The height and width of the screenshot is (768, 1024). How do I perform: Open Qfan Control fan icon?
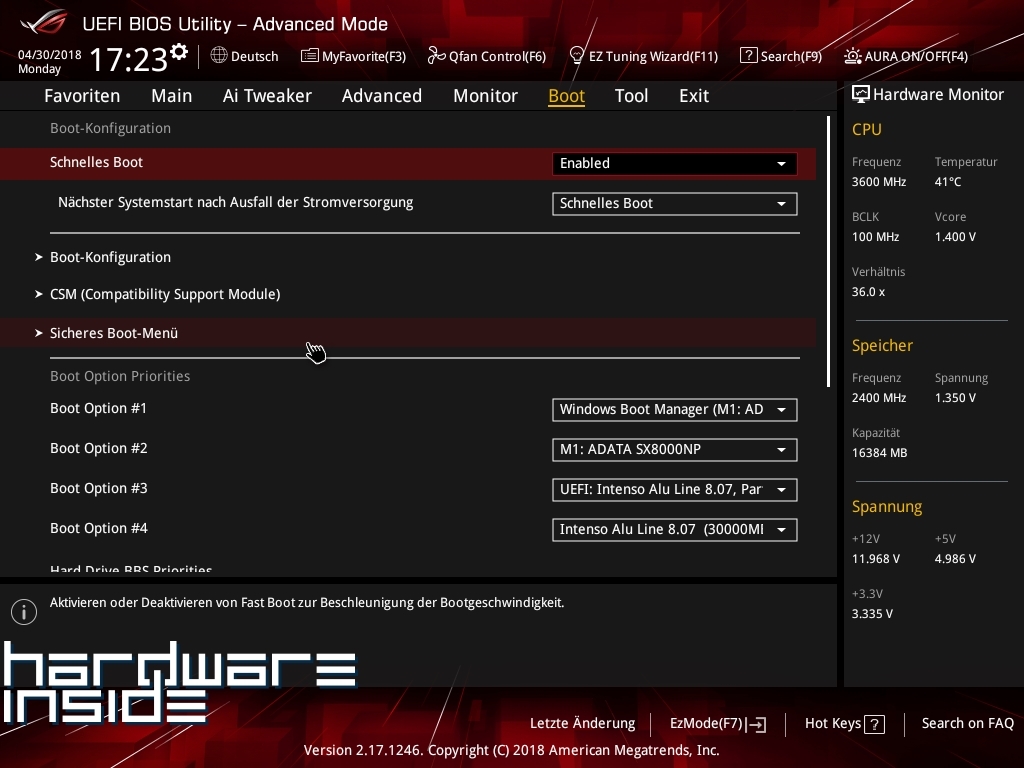[x=436, y=56]
